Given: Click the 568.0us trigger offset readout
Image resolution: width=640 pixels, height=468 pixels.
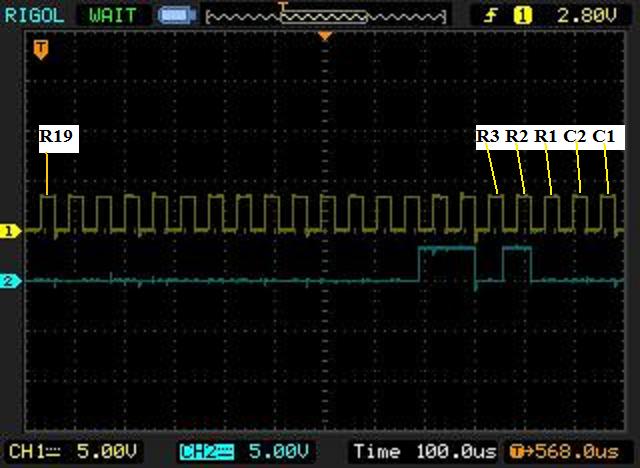Looking at the screenshot, I should [x=565, y=449].
